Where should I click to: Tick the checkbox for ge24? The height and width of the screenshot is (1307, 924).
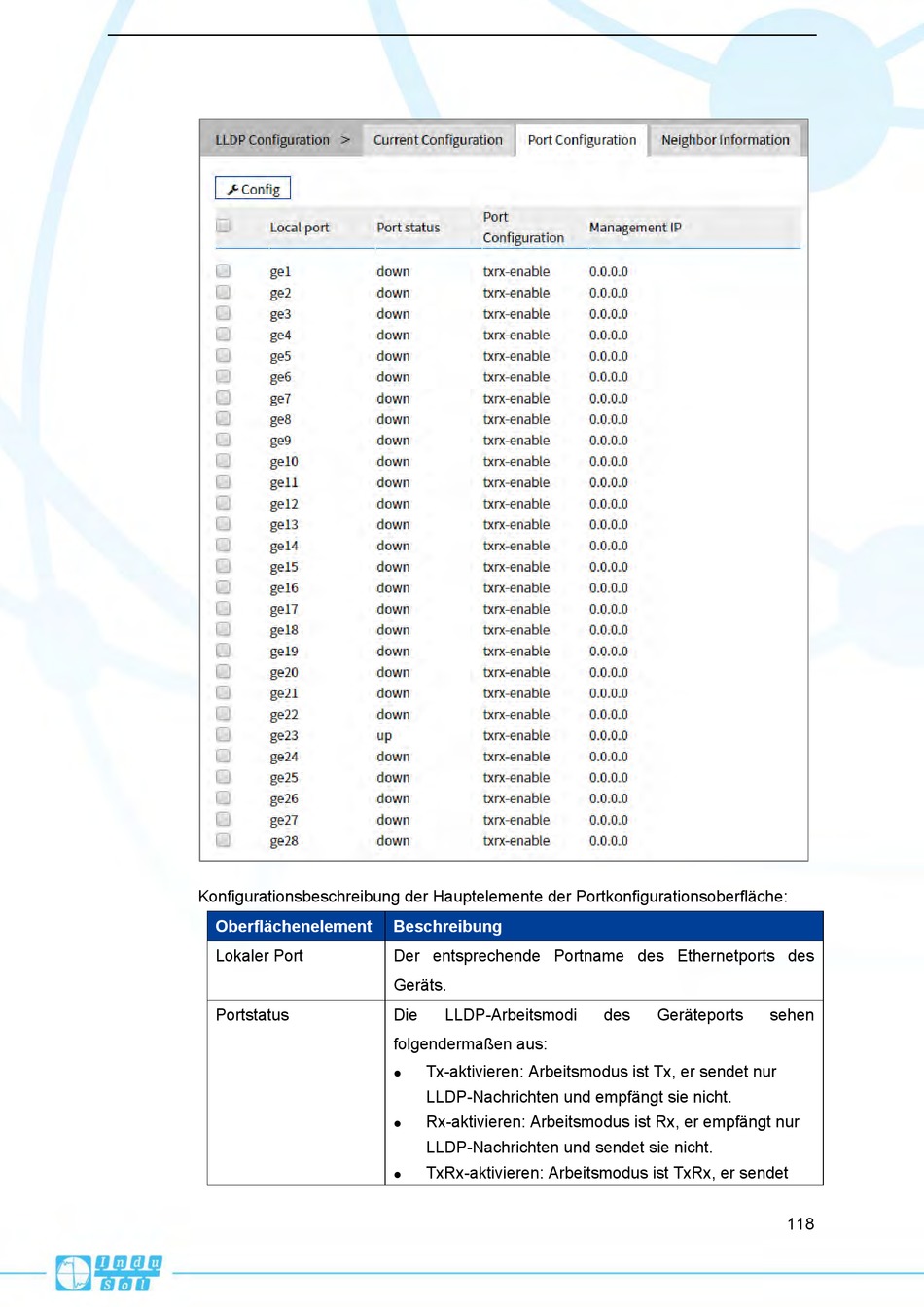[x=224, y=756]
